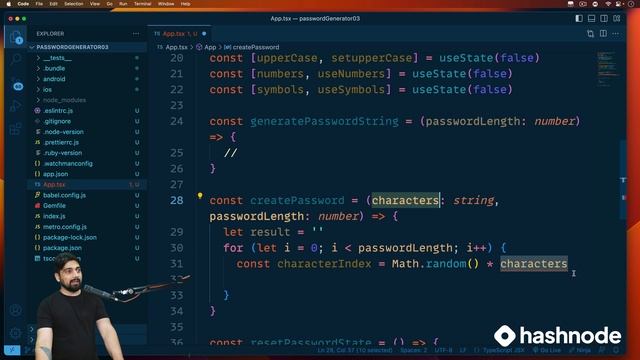Viewport: 640px width, 360px height.
Task: Open the Run and Debug view
Action: [x=16, y=106]
